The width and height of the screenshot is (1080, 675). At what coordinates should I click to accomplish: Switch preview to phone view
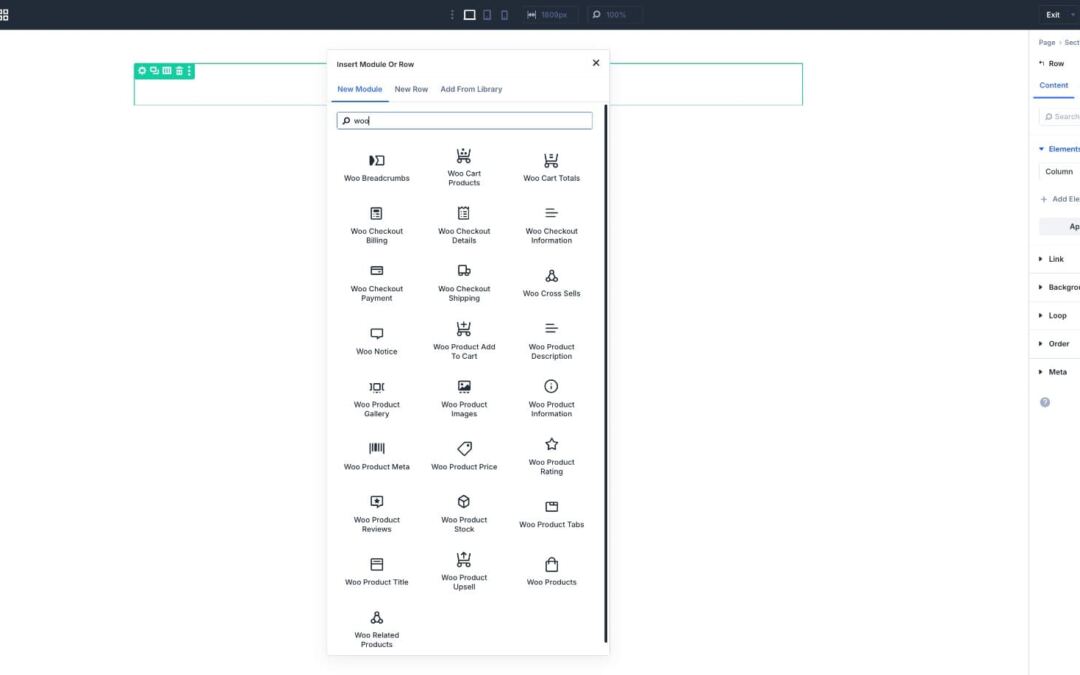tap(504, 14)
